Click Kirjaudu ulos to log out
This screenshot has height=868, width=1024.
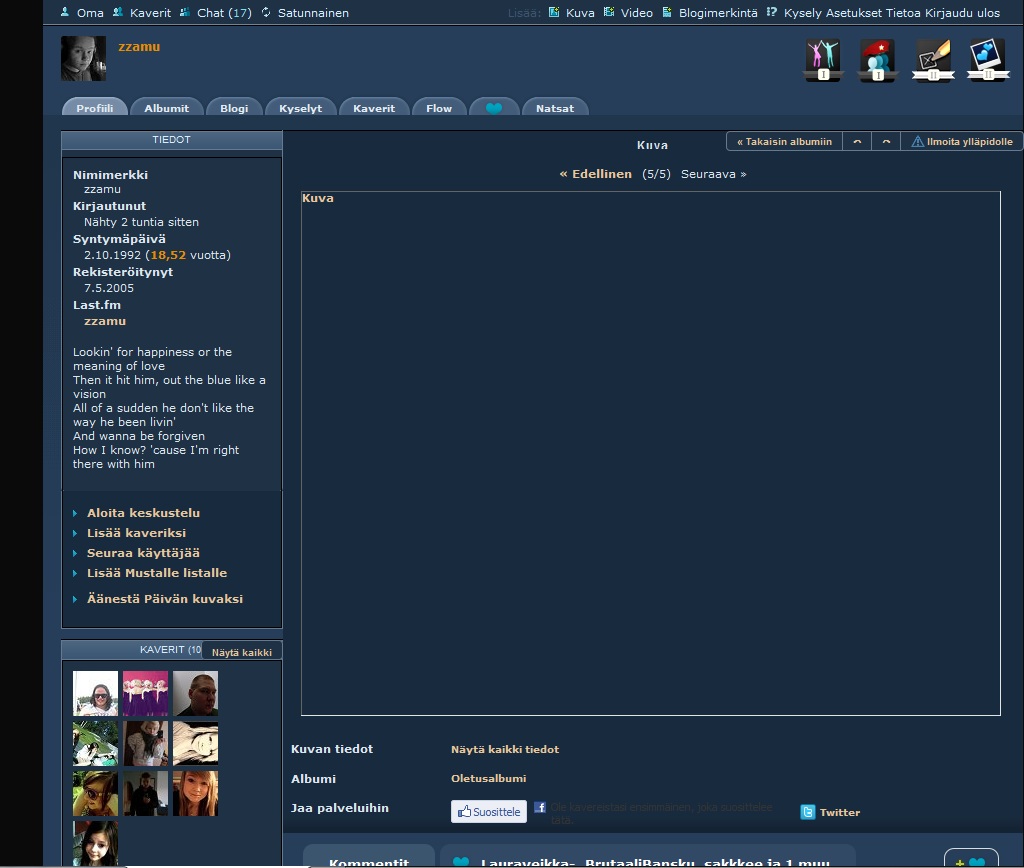tap(962, 12)
